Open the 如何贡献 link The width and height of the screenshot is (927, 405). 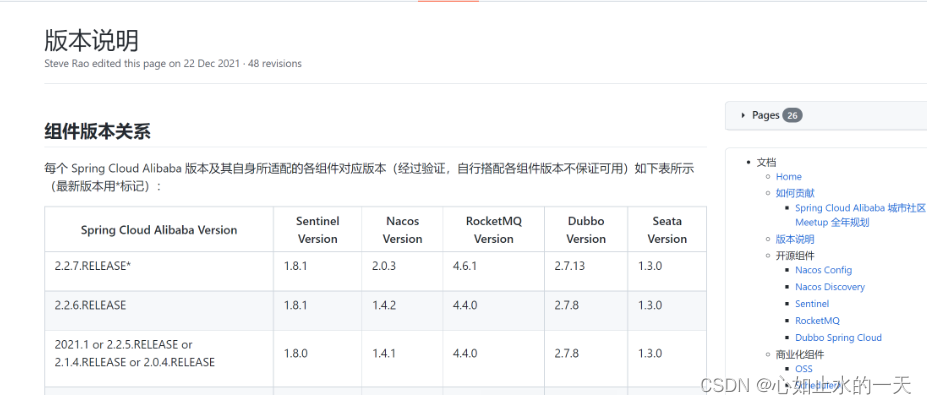tap(795, 193)
